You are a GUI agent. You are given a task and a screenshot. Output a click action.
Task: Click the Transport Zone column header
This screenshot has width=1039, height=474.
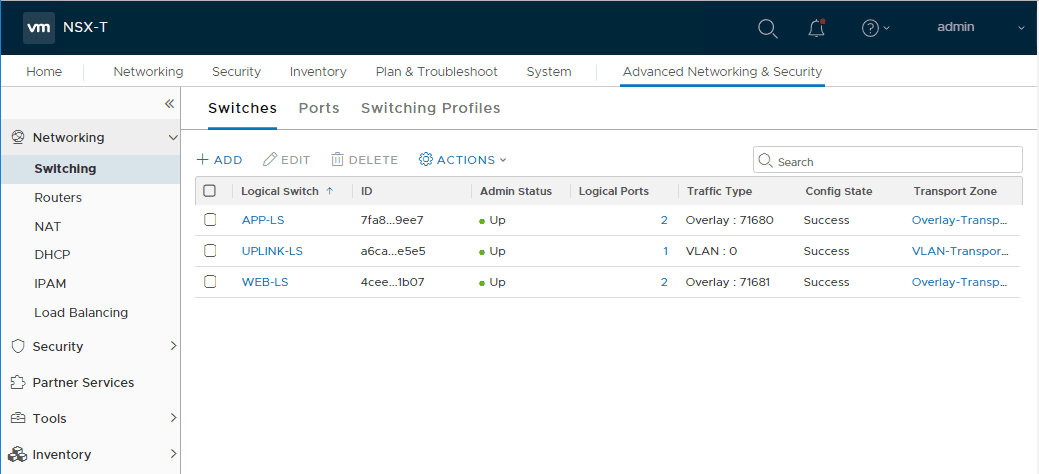pos(955,191)
